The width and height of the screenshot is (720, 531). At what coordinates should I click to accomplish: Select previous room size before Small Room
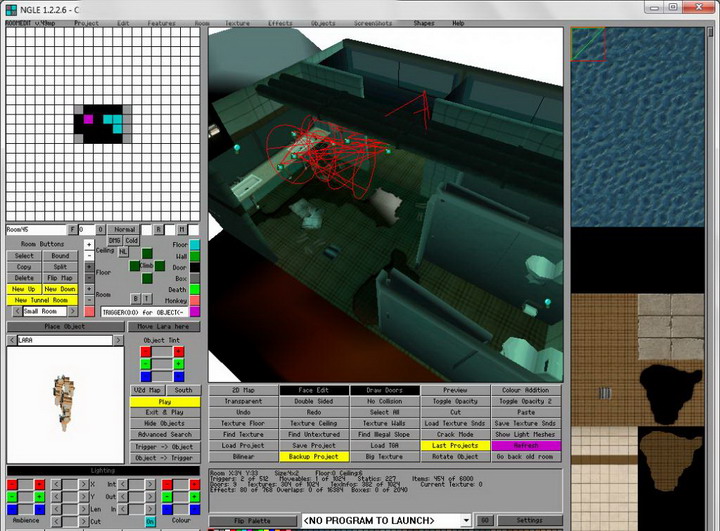click(17, 311)
